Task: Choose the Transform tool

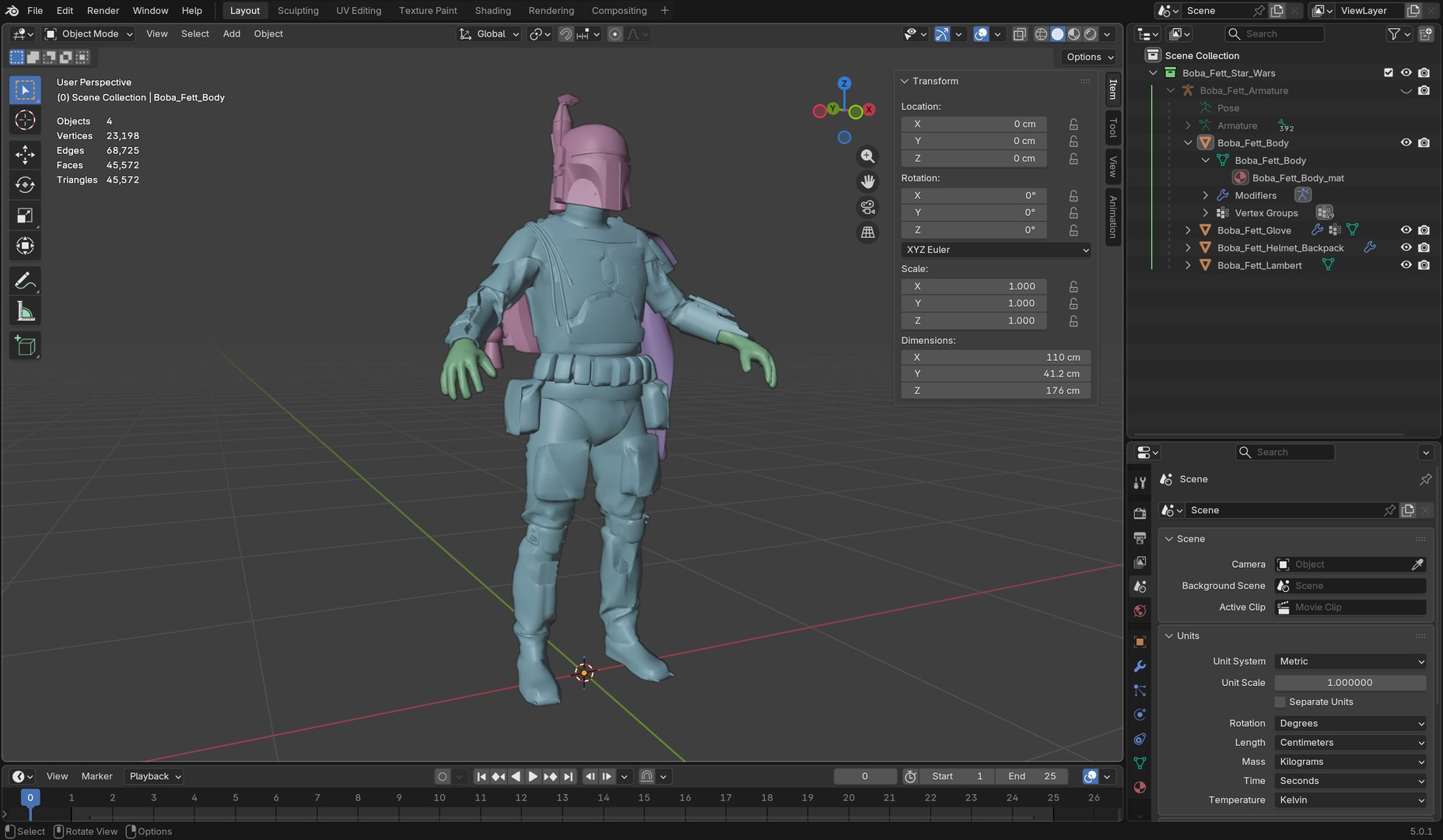Action: click(x=25, y=246)
